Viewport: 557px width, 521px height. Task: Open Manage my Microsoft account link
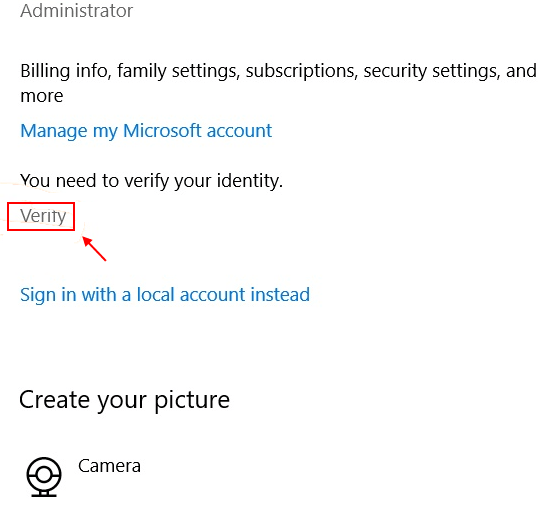point(146,131)
